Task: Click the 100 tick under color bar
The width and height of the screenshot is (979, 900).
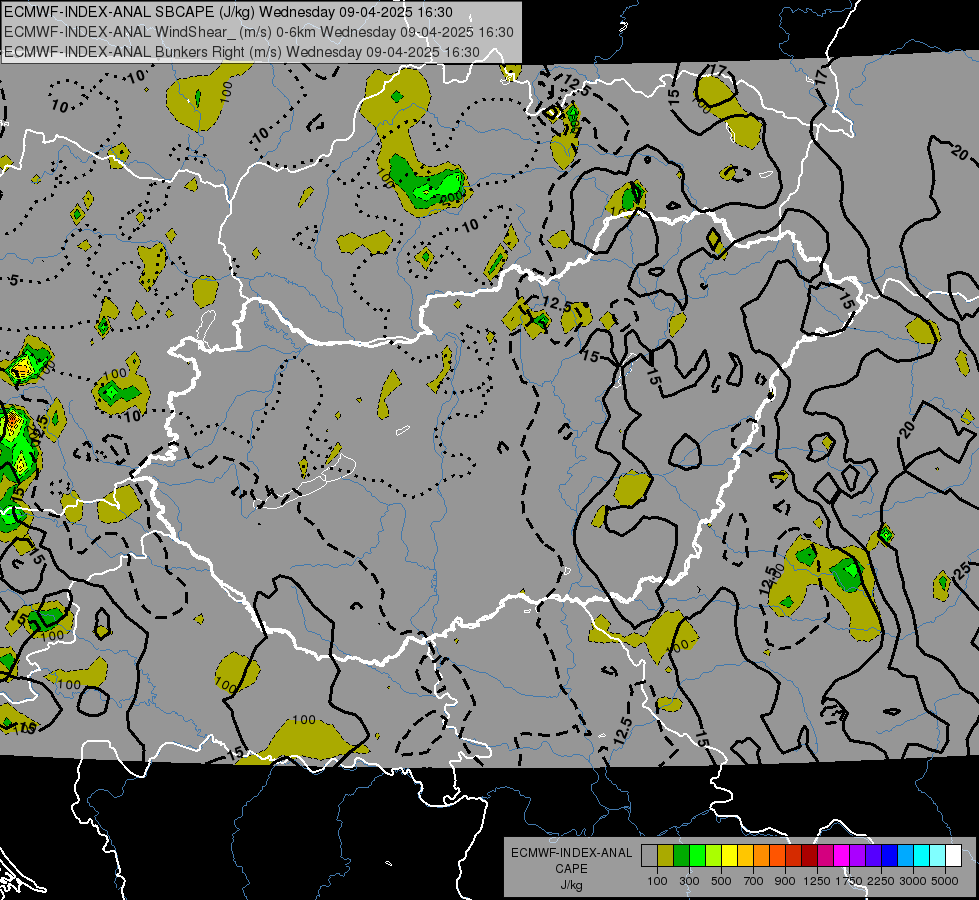Action: 657,881
